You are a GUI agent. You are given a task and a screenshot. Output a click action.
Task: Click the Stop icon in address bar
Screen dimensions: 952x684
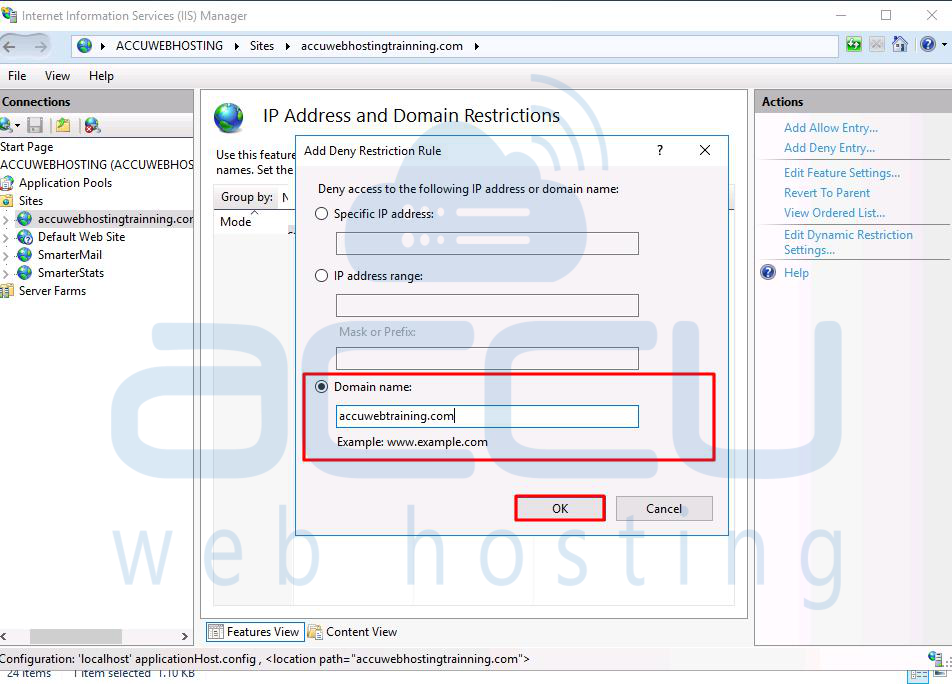pos(876,44)
